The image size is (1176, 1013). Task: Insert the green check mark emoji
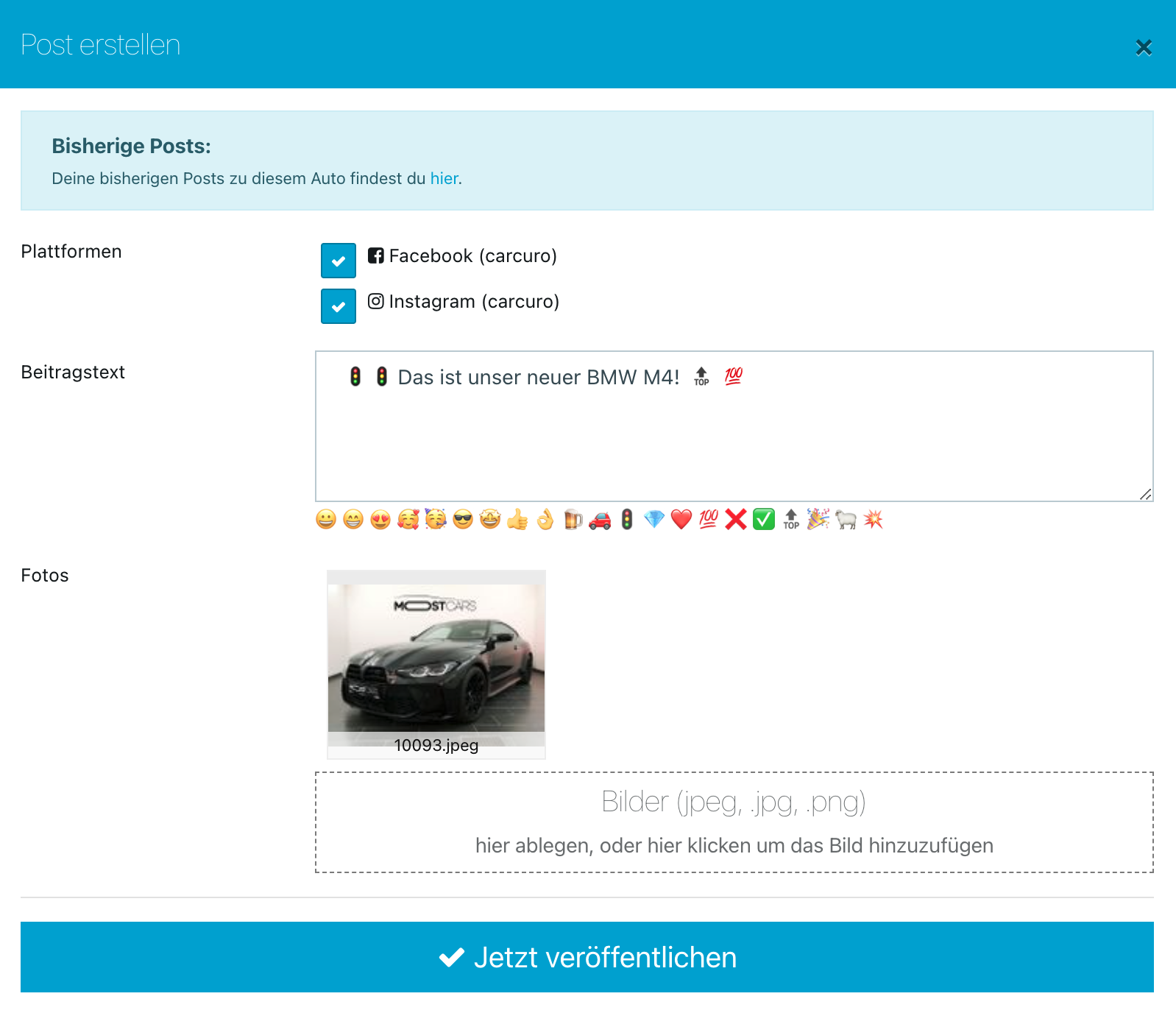pyautogui.click(x=764, y=519)
